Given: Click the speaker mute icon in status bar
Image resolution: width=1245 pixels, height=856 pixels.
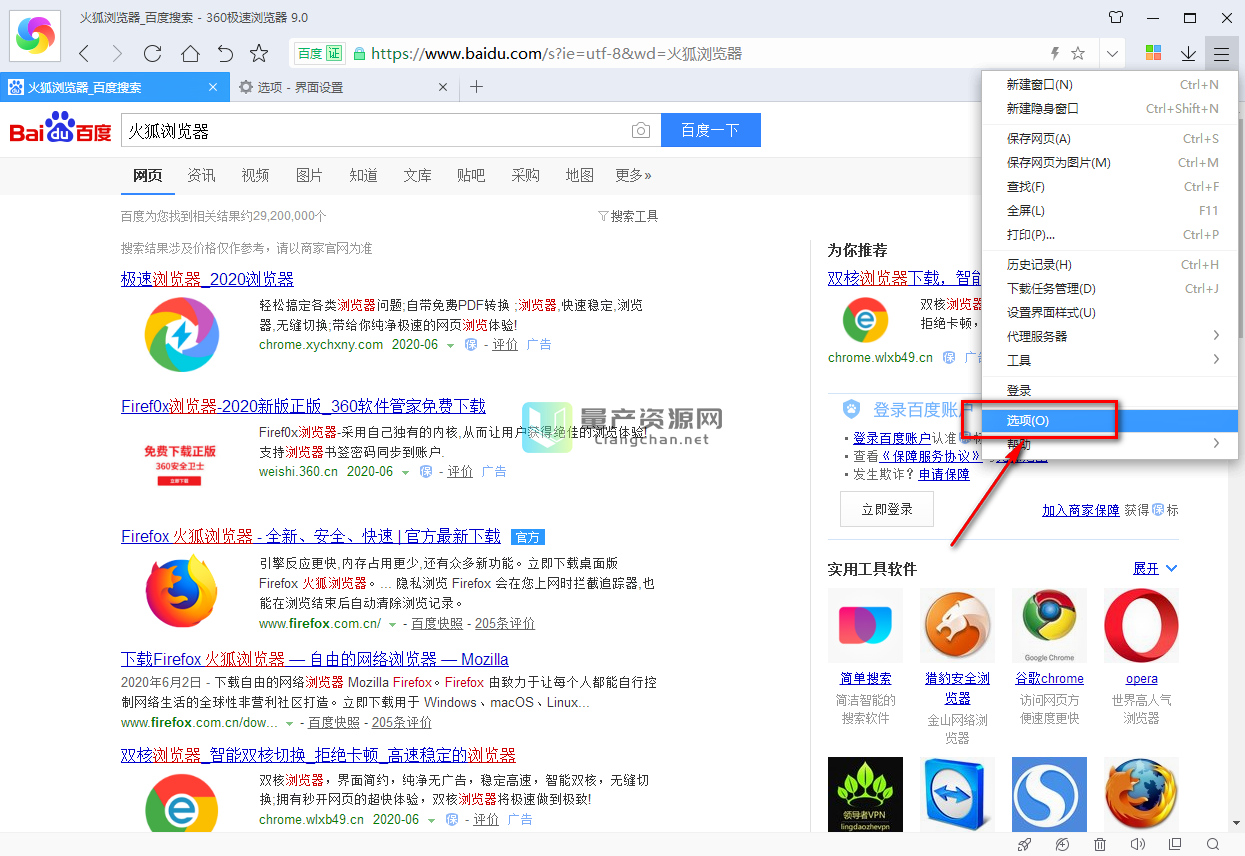Looking at the screenshot, I should (x=1138, y=845).
